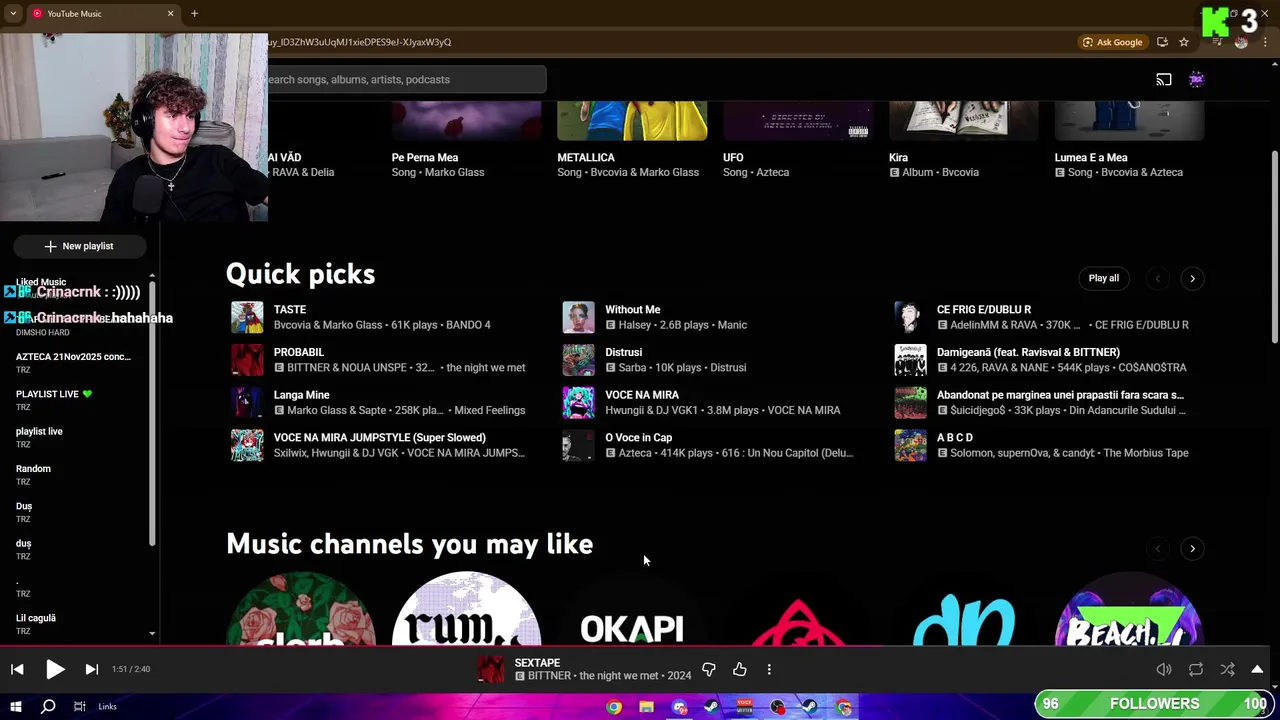Screen dimensions: 1280x720
Task: Open Chrome three-dot menu
Action: click(x=1266, y=42)
